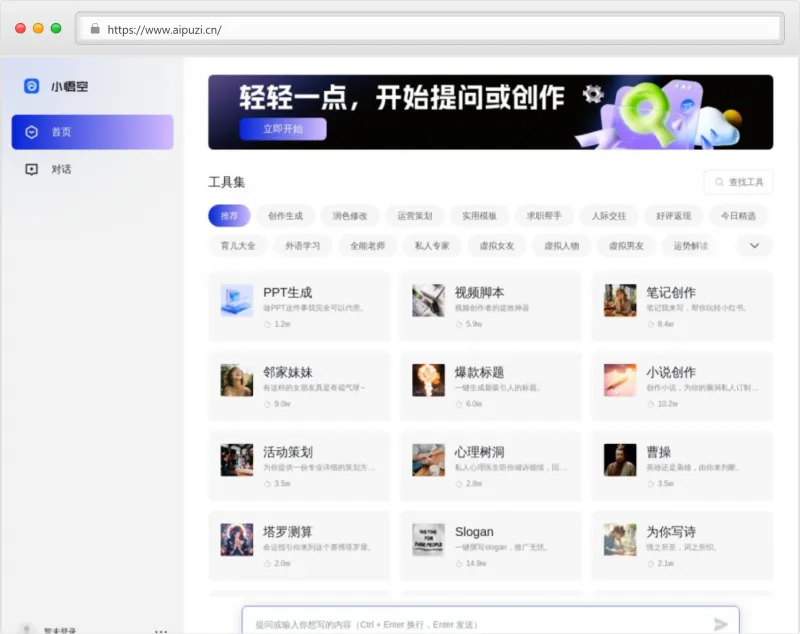Switch to the 创作生成 category
Image resolution: width=800 pixels, height=634 pixels.
[x=285, y=215]
